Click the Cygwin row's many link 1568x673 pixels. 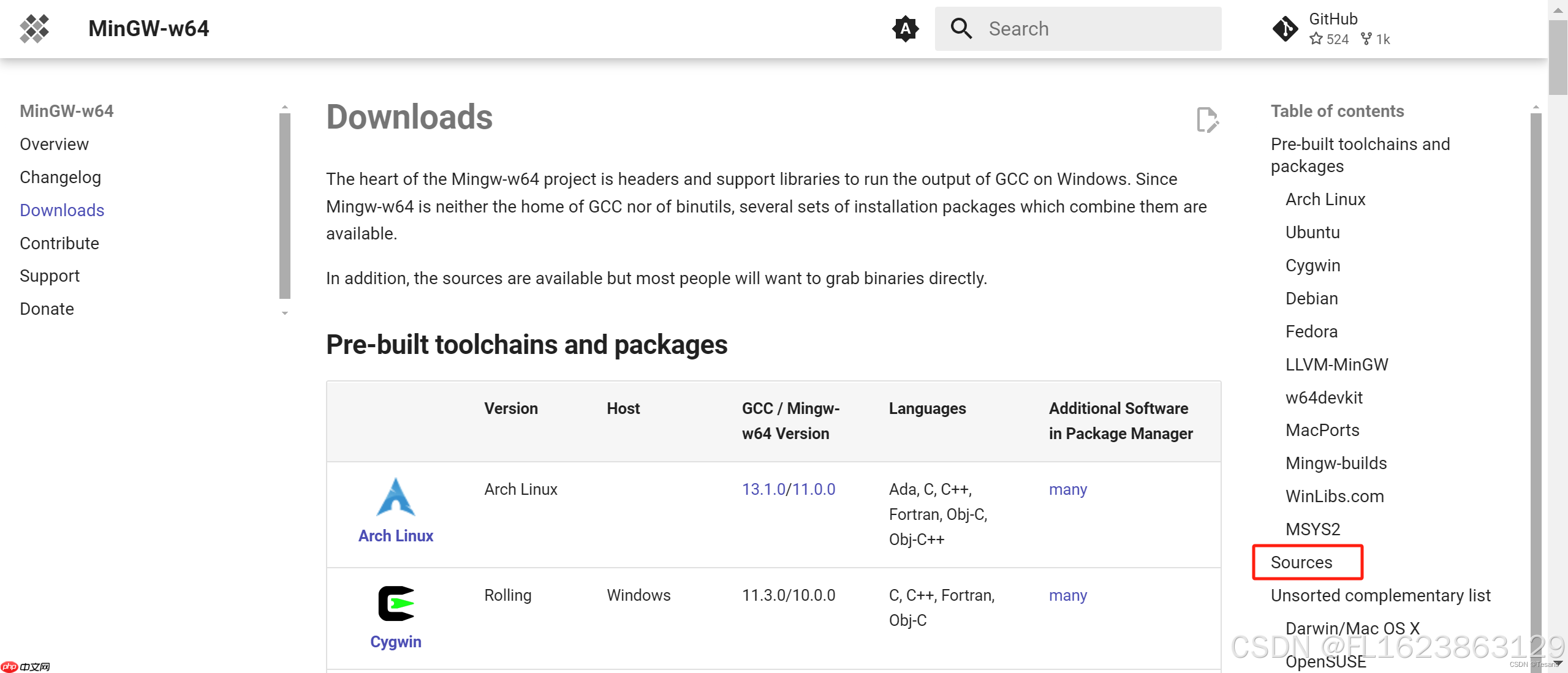pos(1067,595)
